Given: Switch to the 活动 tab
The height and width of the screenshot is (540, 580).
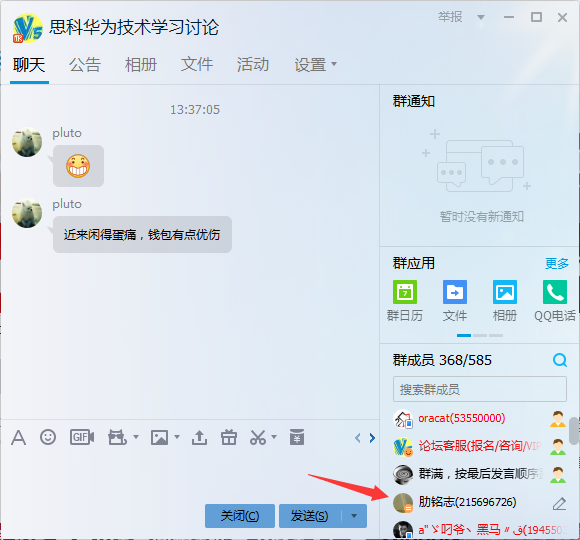Looking at the screenshot, I should pyautogui.click(x=253, y=65).
